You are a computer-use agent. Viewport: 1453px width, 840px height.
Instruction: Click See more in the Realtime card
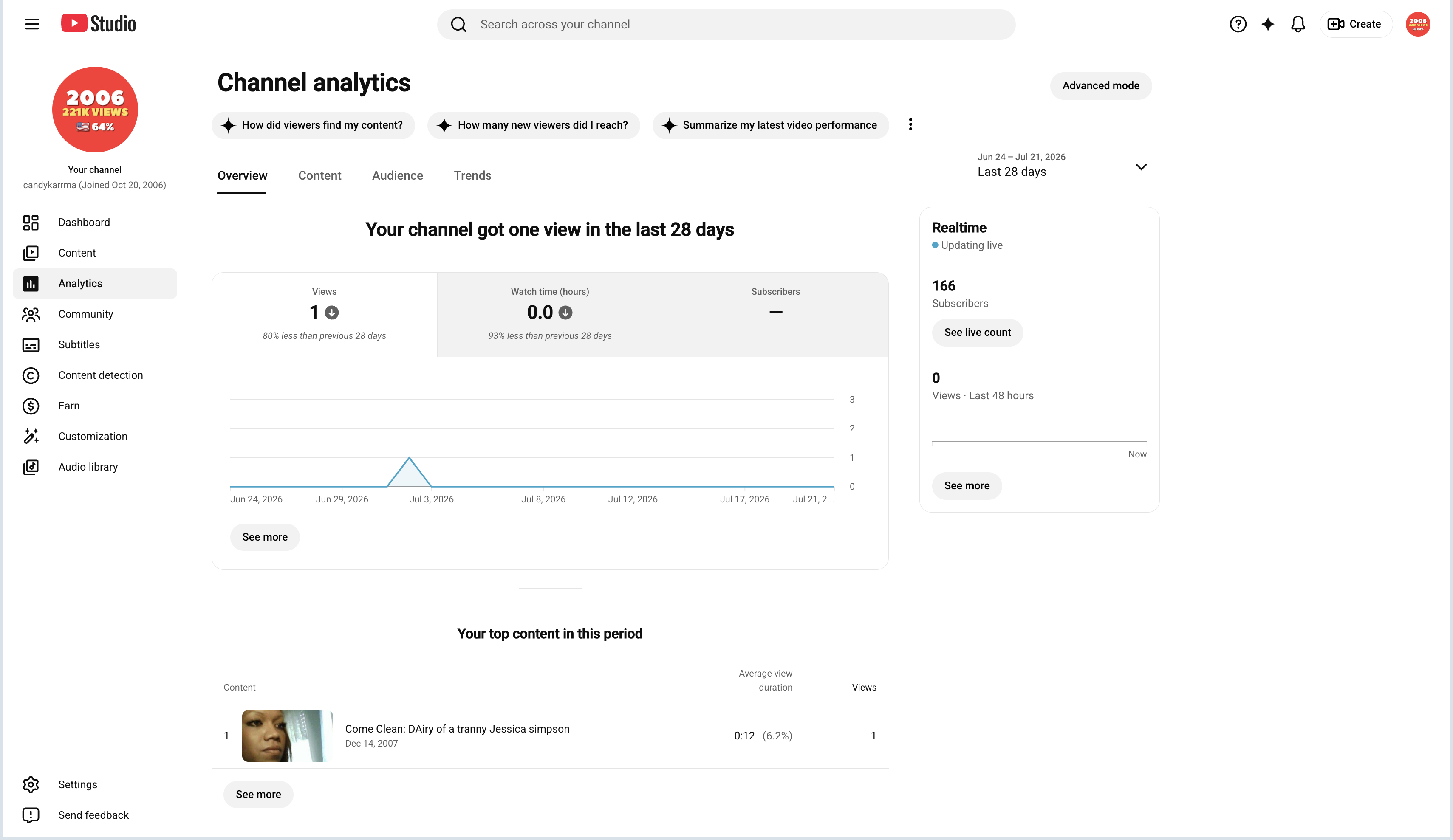(967, 486)
